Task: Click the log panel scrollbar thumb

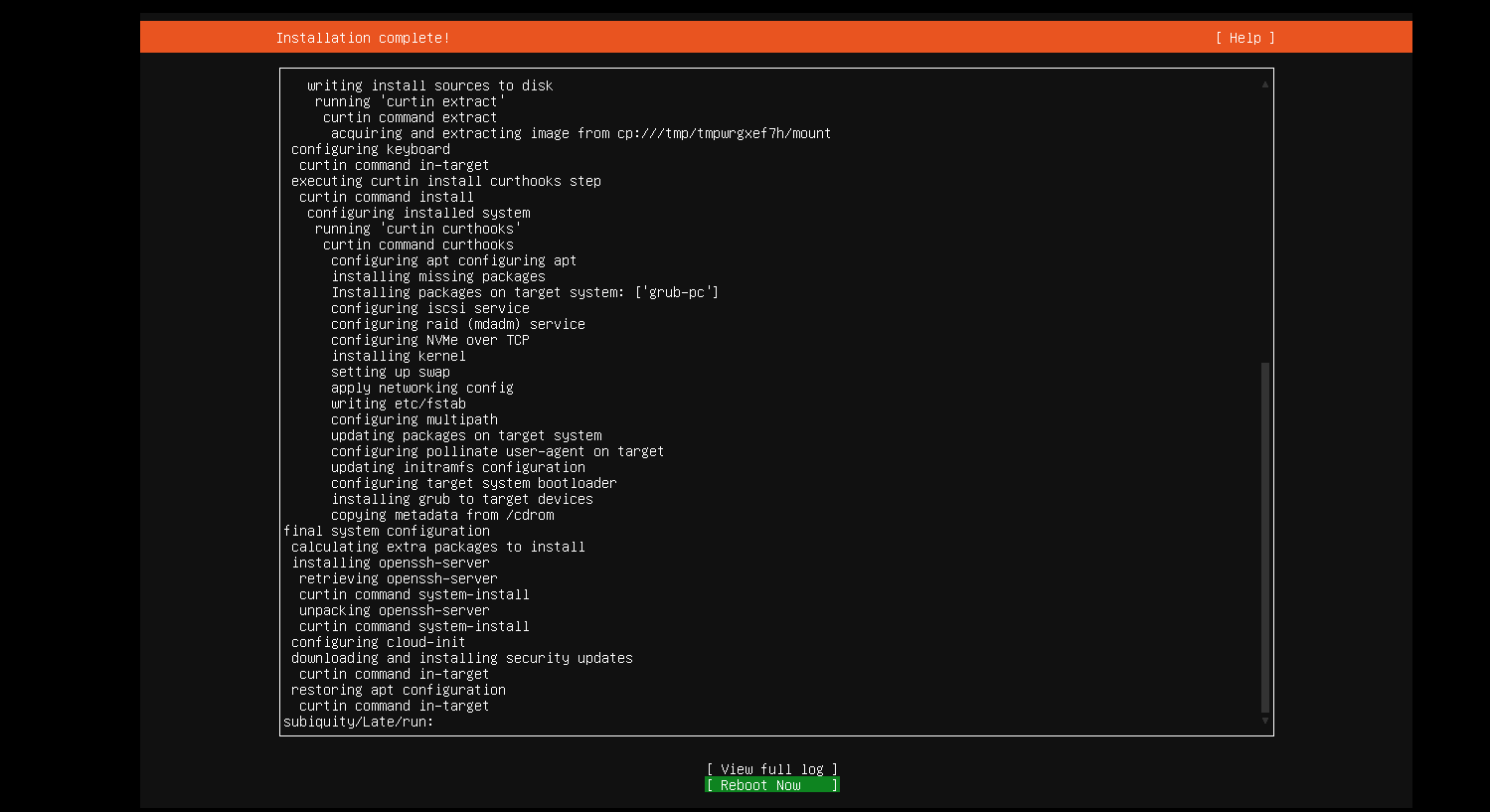Action: [x=1264, y=537]
